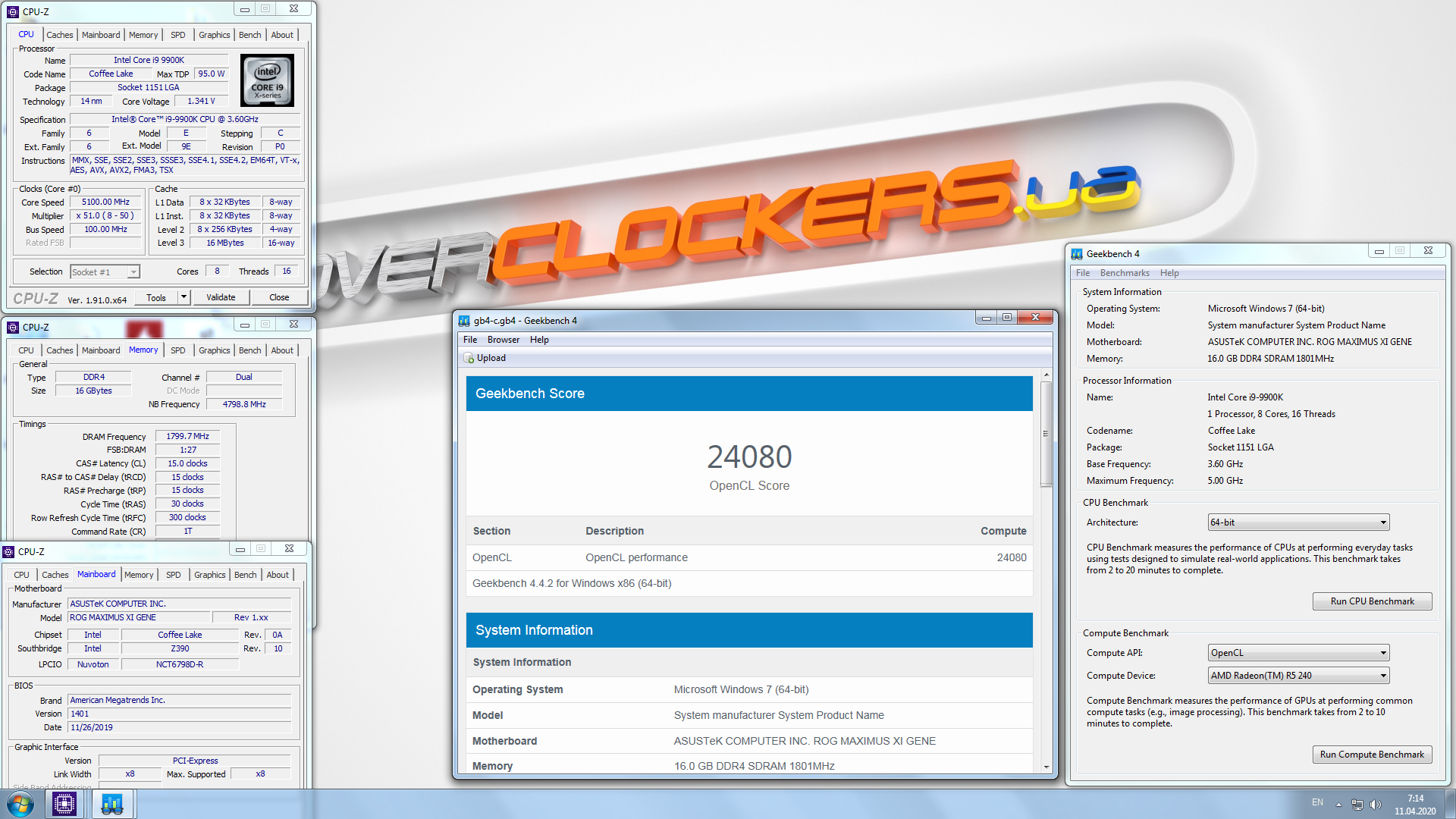Click the Intel Core i9 logo in CPU-Z

[x=267, y=80]
